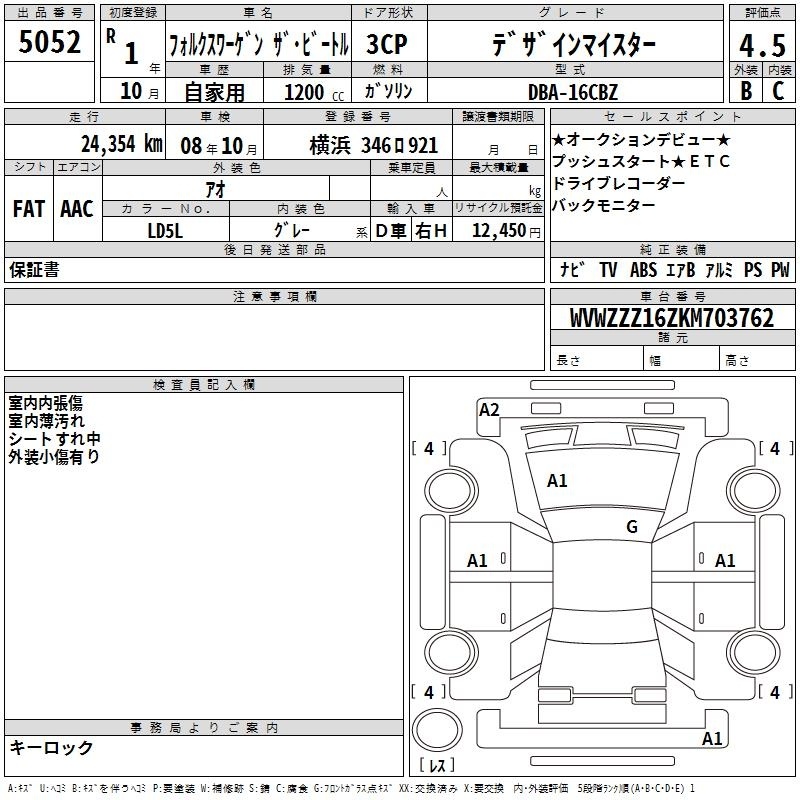Image resolution: width=800 pixels, height=800 pixels.
Task: Click the 3CP door shape value
Action: click(x=392, y=44)
